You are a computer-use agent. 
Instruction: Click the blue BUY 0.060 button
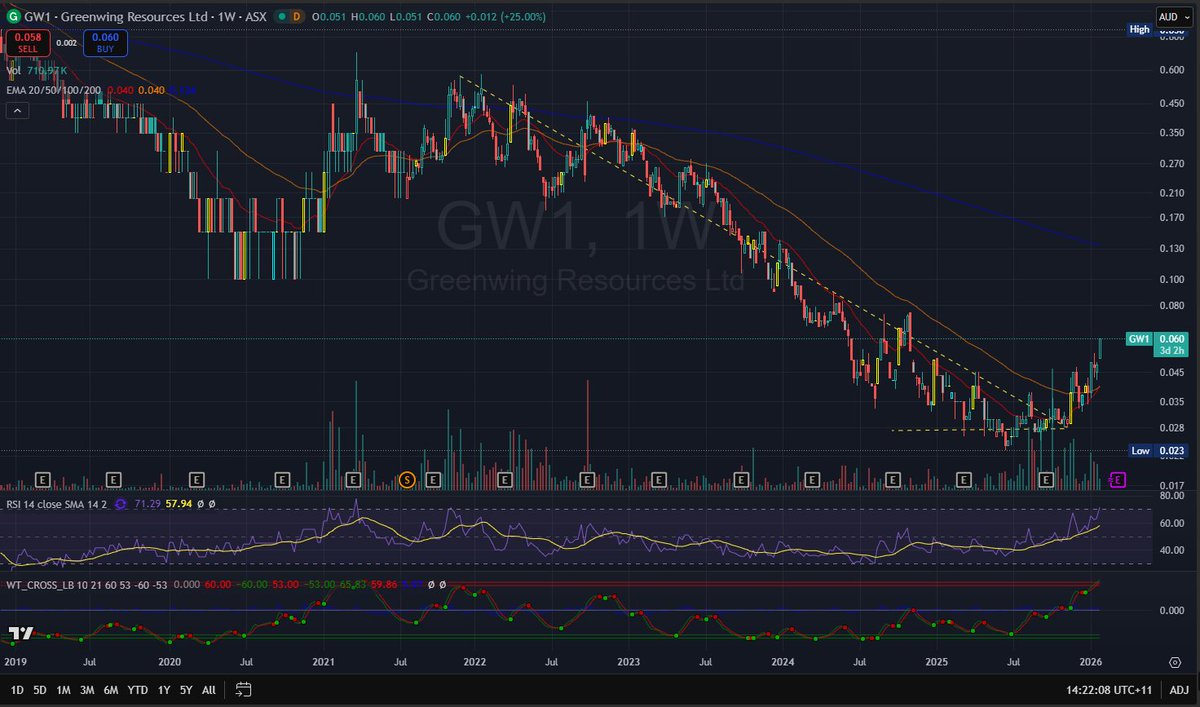pos(105,42)
